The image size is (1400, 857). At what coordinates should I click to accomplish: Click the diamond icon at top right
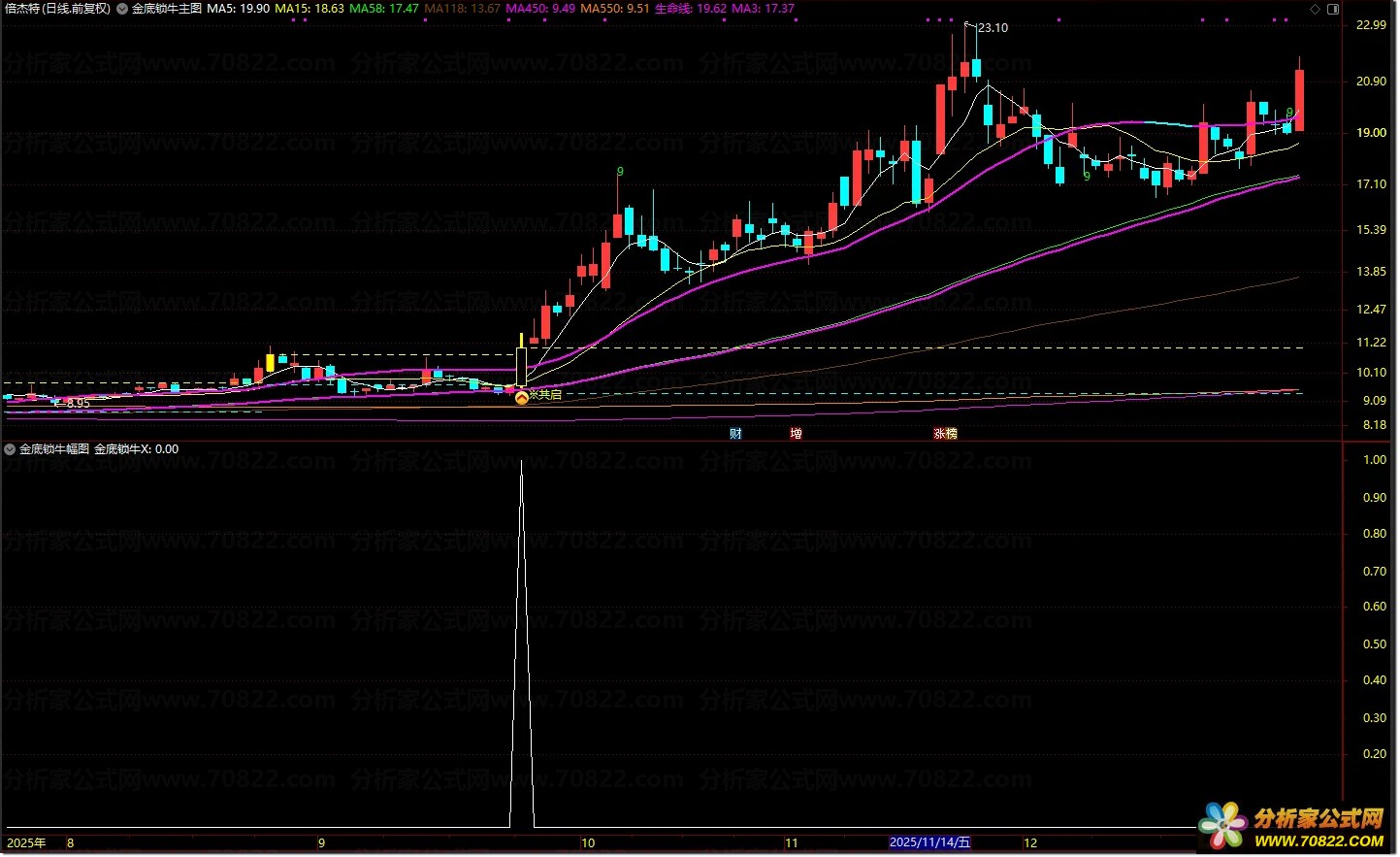point(1316,9)
